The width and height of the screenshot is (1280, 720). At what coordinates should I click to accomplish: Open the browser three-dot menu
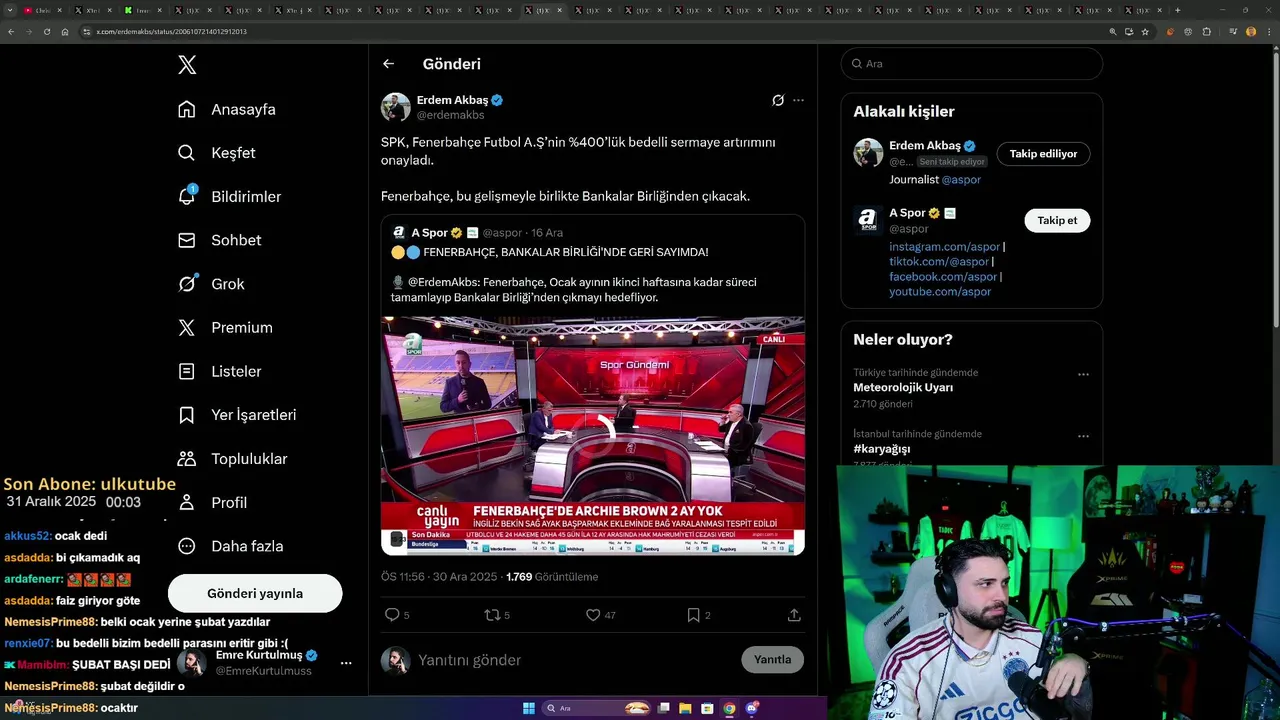pyautogui.click(x=1270, y=31)
